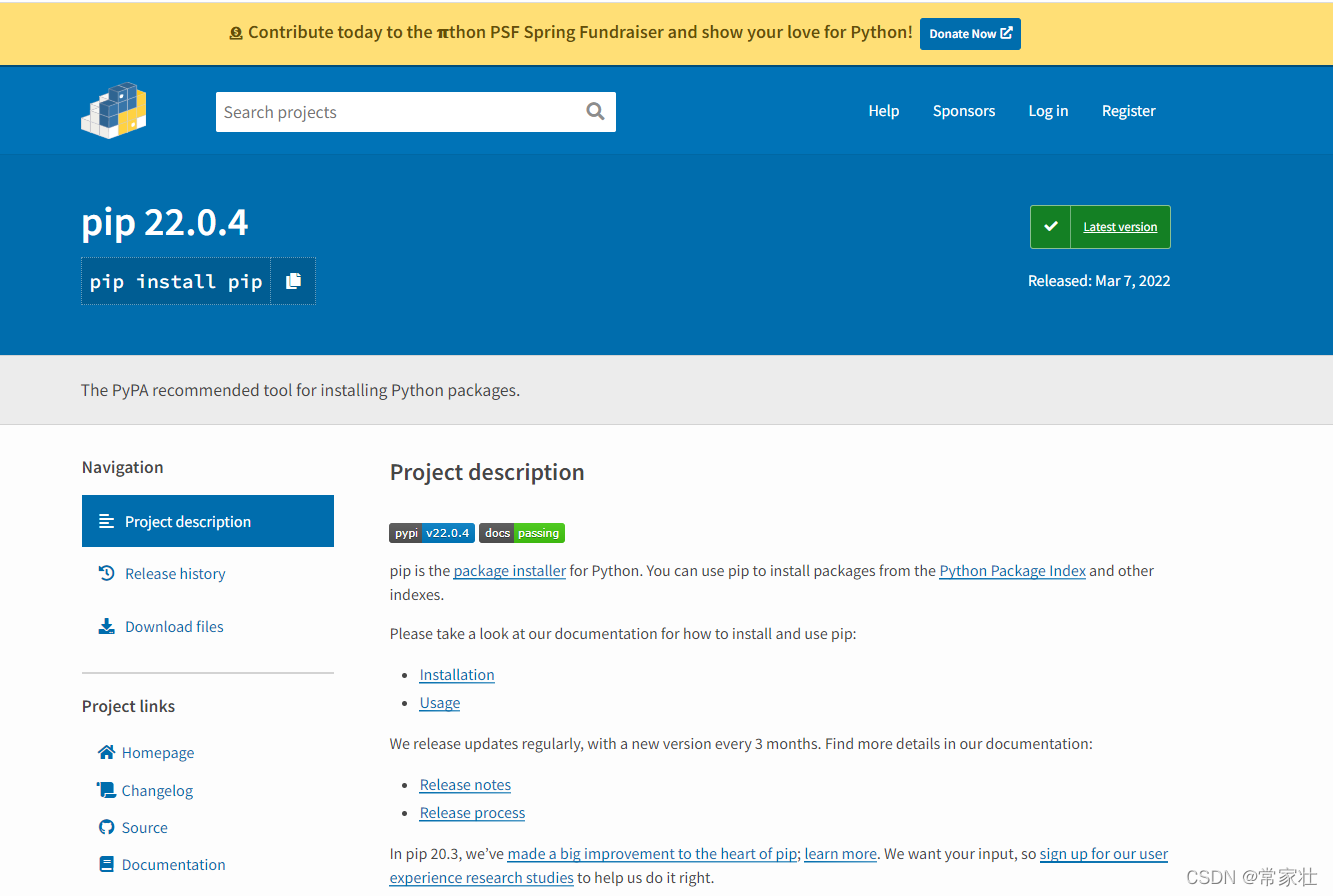Click the Latest version link
1333x896 pixels.
[x=1120, y=227]
